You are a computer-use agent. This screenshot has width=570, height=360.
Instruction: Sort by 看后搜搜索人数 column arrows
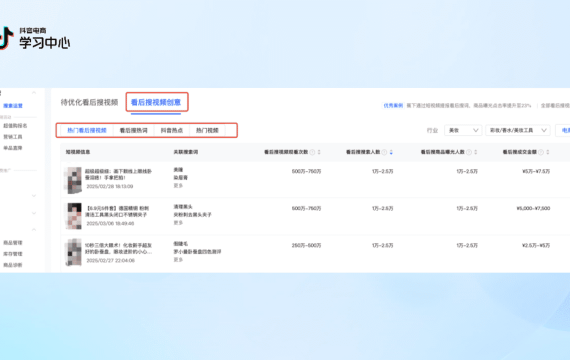pyautogui.click(x=391, y=152)
